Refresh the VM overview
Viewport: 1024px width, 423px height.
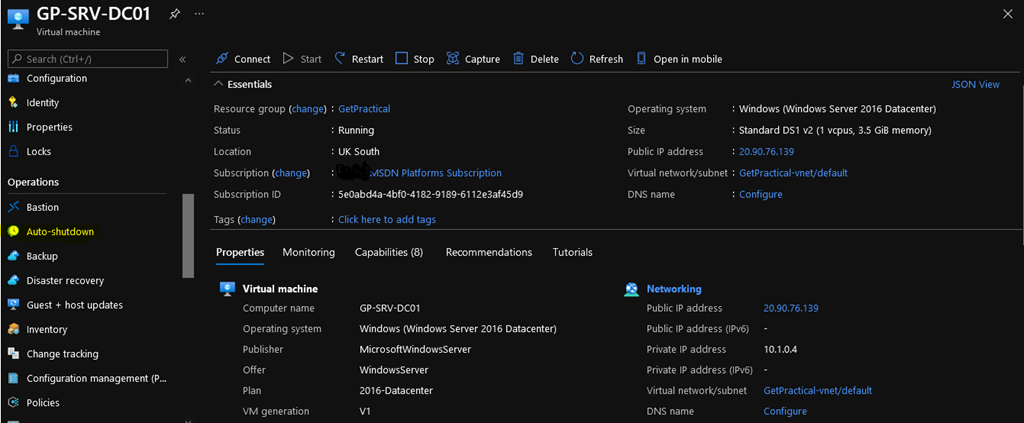[597, 59]
